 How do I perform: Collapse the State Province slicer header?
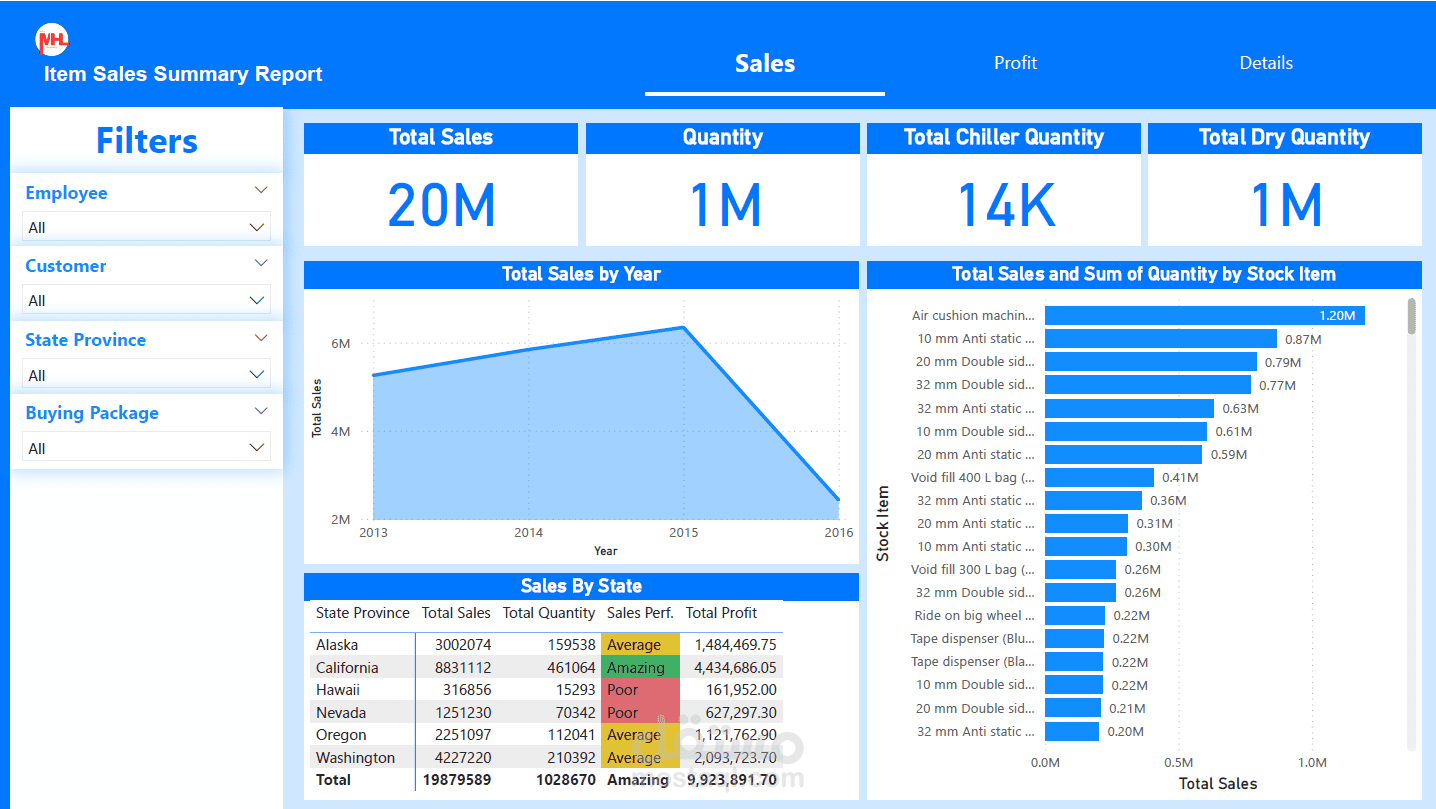pyautogui.click(x=260, y=338)
